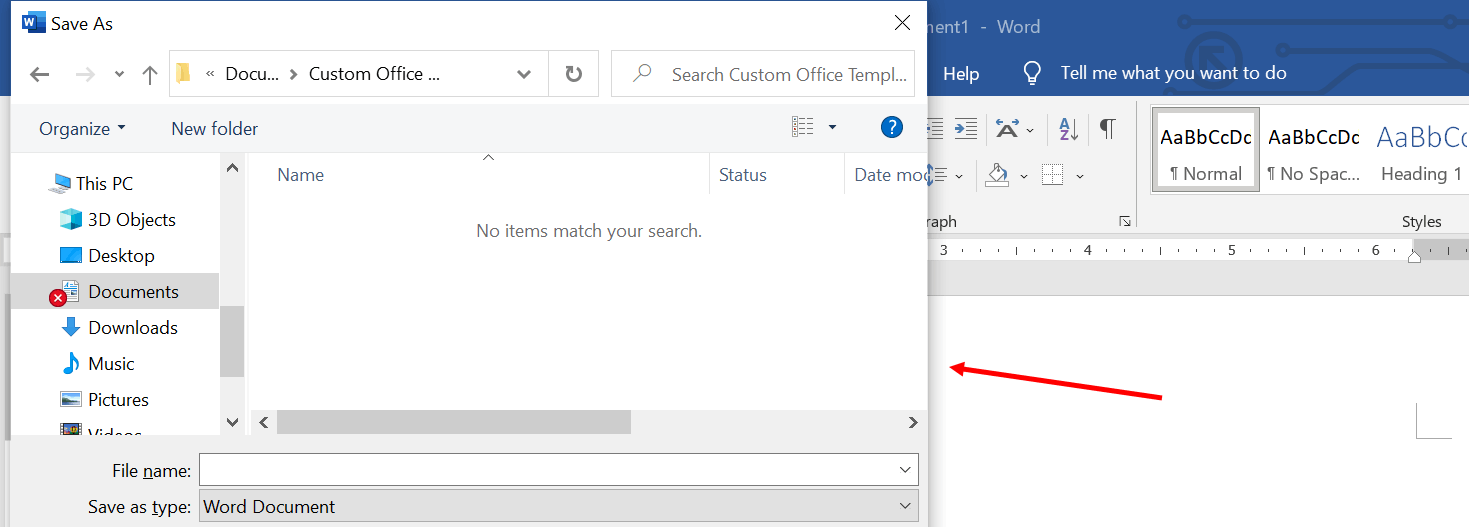Open Downloads in navigation pane

click(133, 327)
